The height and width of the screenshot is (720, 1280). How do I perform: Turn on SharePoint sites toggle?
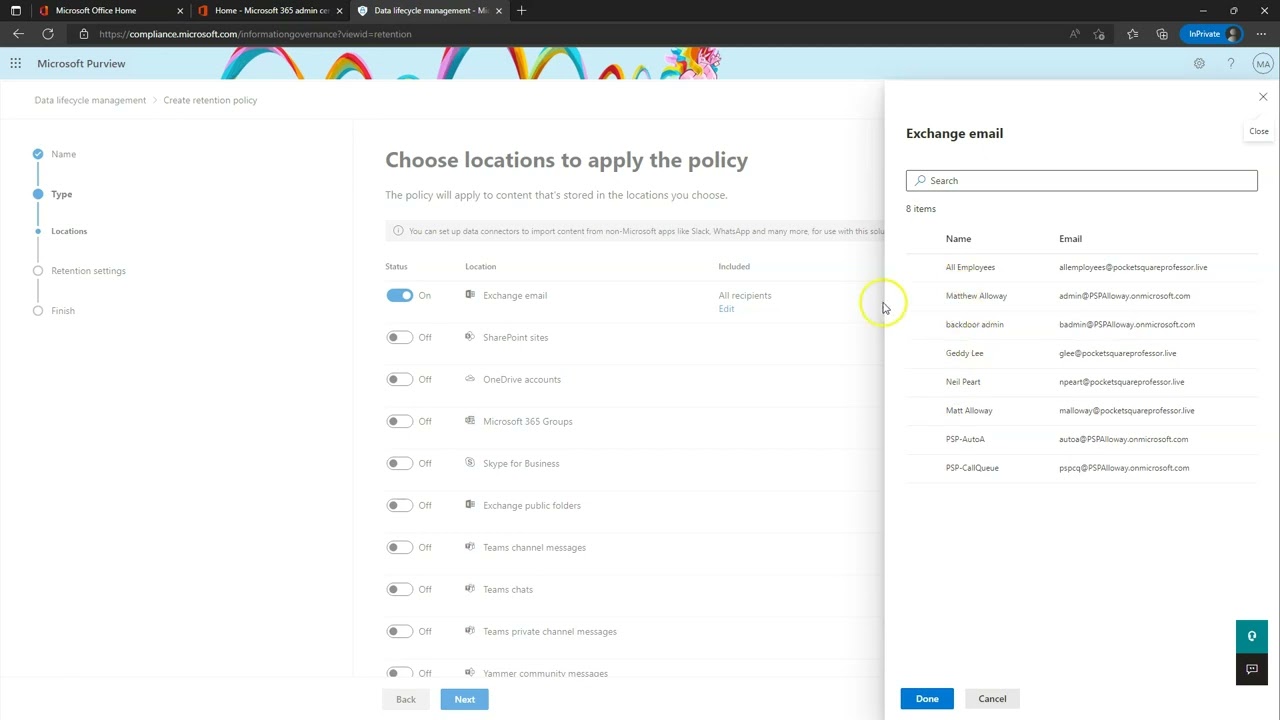click(399, 337)
